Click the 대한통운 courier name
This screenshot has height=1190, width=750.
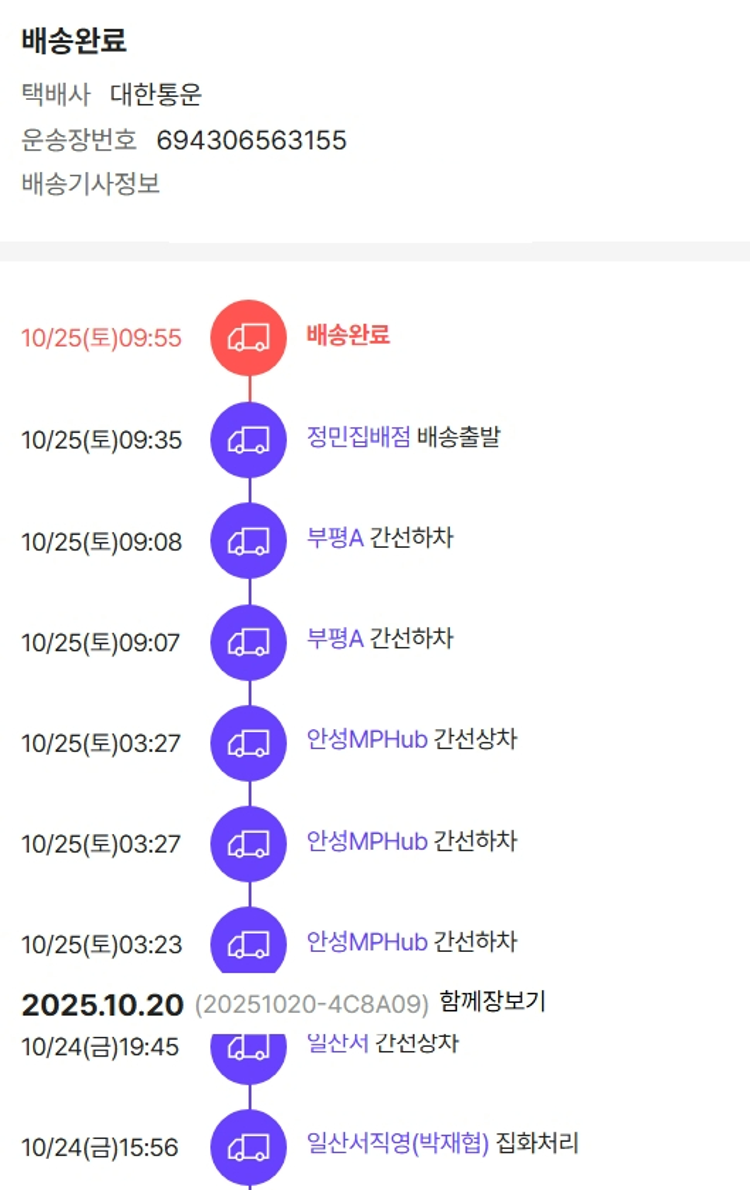point(156,95)
